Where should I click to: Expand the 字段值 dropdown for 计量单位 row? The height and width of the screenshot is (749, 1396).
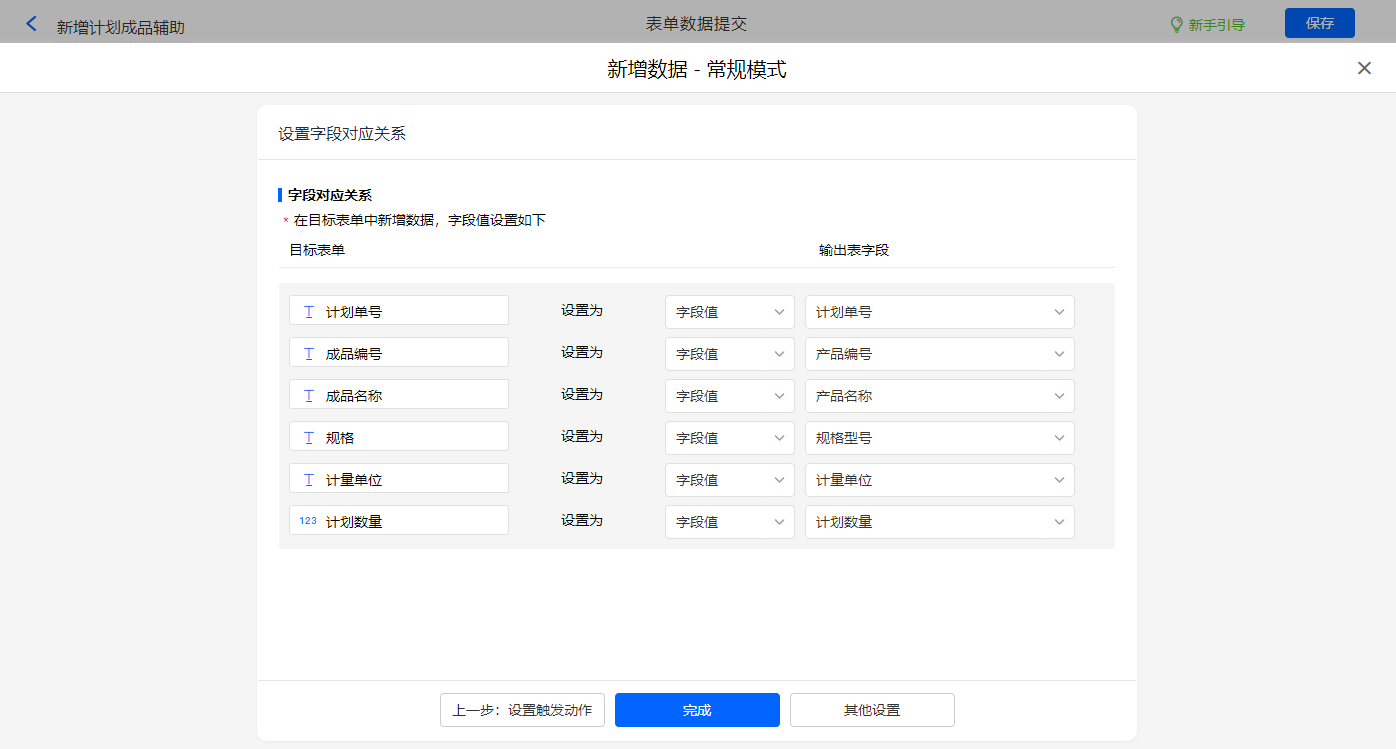coord(729,480)
